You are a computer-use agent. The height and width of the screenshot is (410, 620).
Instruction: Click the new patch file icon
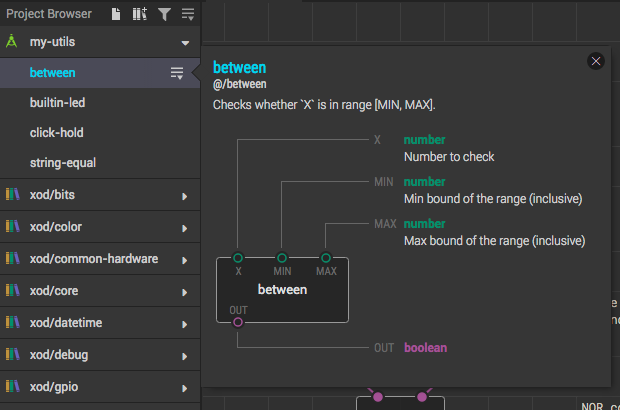pyautogui.click(x=116, y=14)
